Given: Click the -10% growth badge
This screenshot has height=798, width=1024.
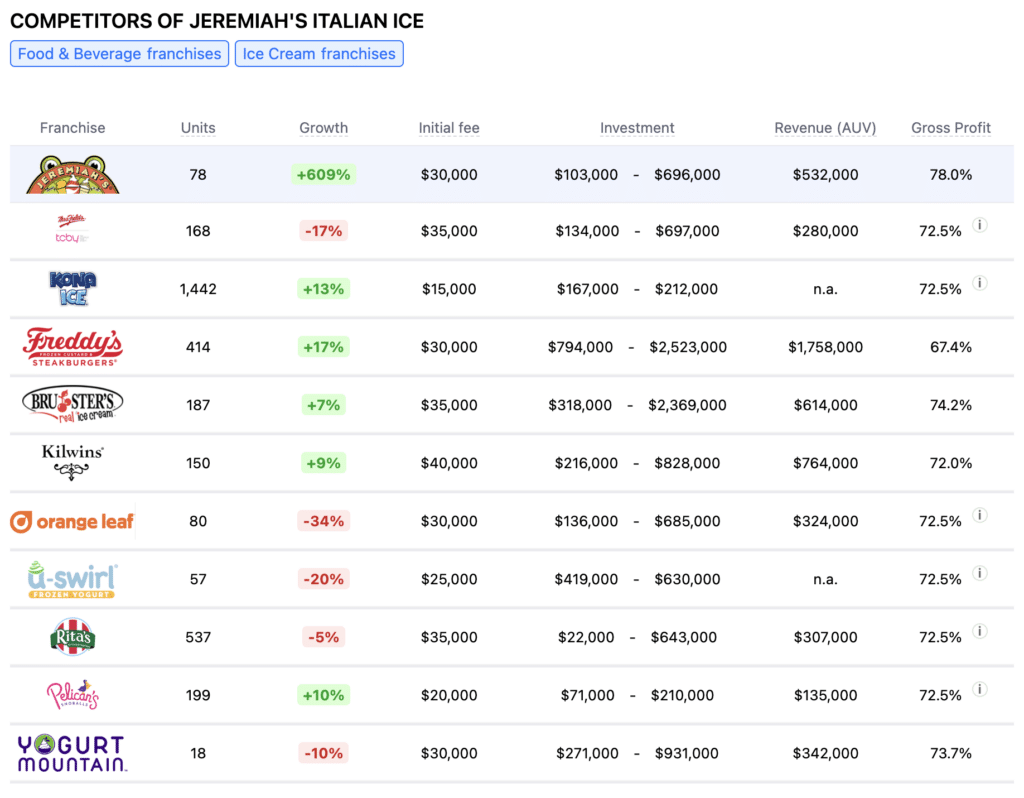Looking at the screenshot, I should (323, 753).
